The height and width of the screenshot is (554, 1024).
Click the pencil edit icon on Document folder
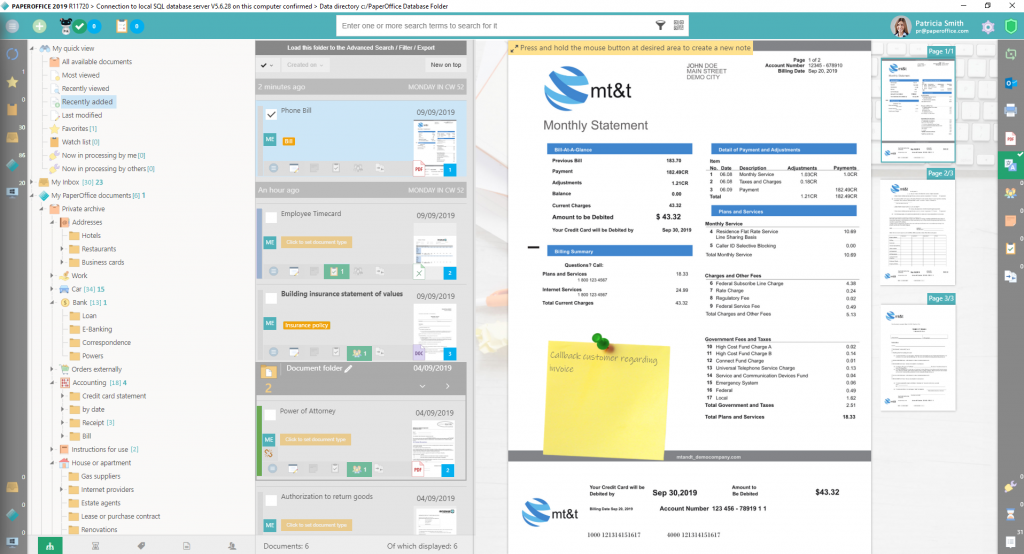tap(348, 368)
